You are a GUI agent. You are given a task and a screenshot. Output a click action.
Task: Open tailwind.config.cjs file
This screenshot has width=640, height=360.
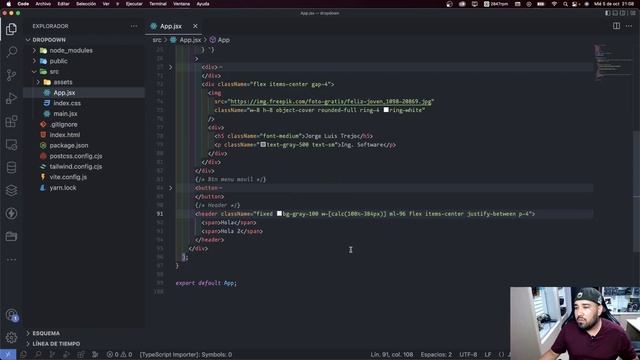pyautogui.click(x=76, y=167)
